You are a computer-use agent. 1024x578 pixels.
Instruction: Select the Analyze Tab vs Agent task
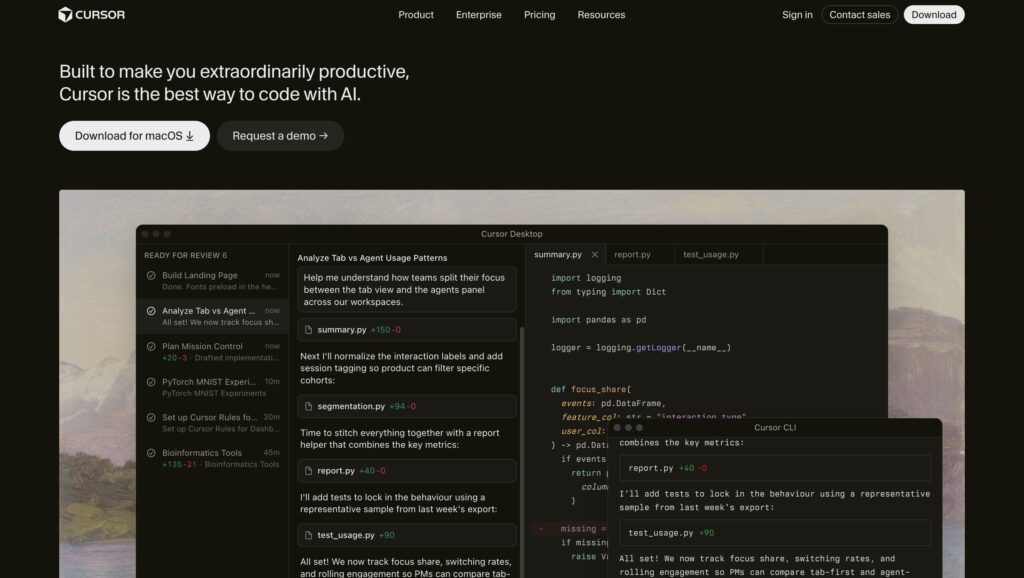212,316
